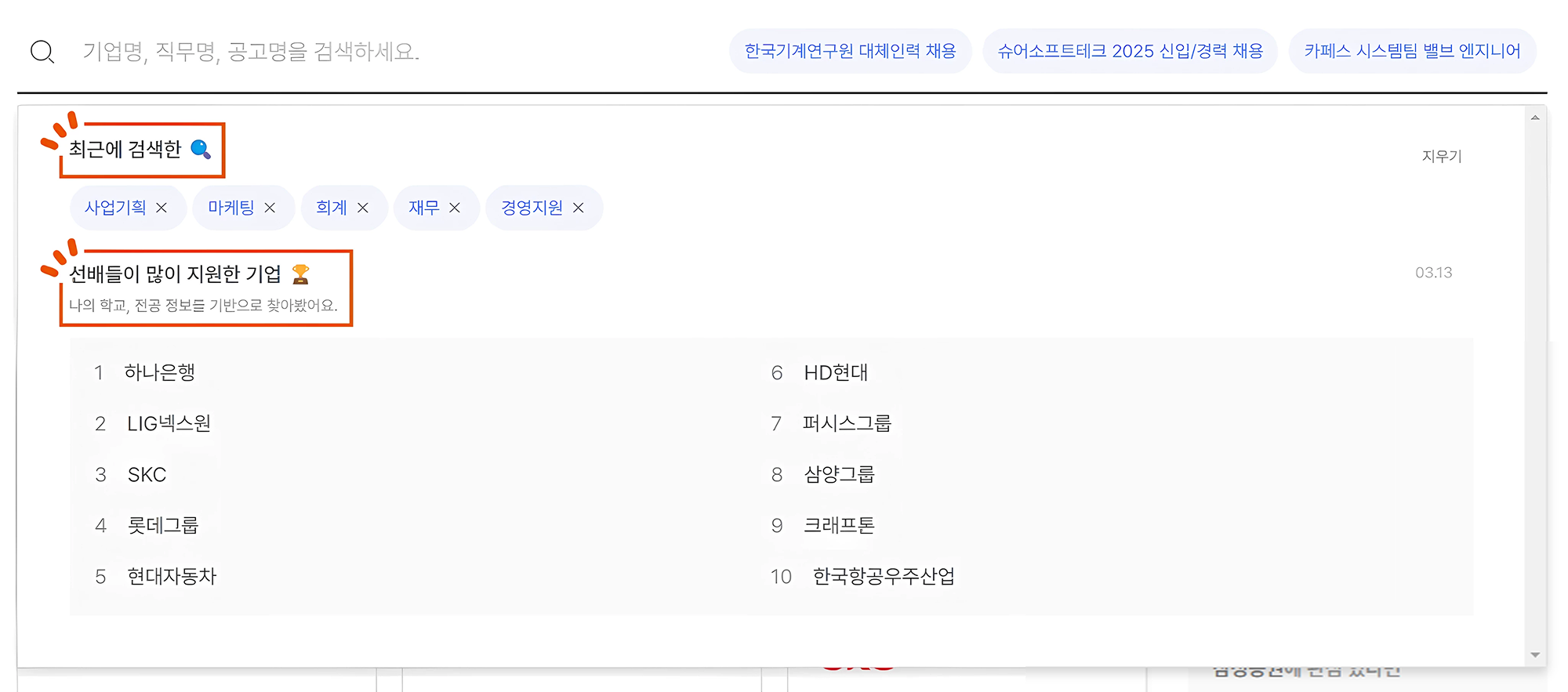Screen dimensions: 1568x692
Task: Open ranked company 하나은행
Action: pyautogui.click(x=160, y=372)
